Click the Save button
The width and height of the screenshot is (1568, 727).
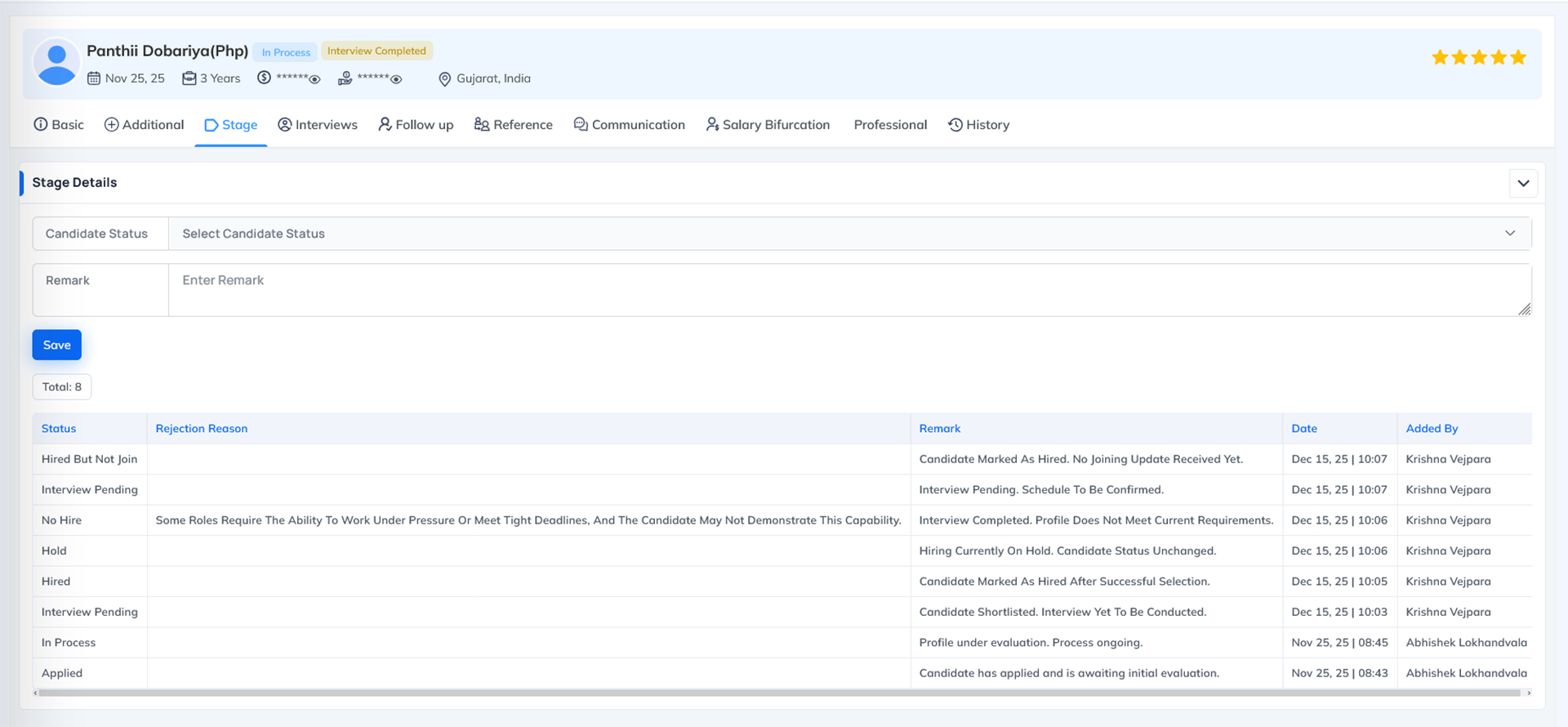[x=57, y=345]
